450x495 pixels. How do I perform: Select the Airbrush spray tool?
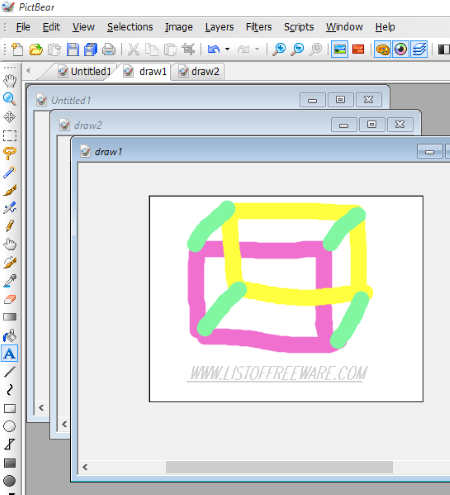pyautogui.click(x=9, y=208)
